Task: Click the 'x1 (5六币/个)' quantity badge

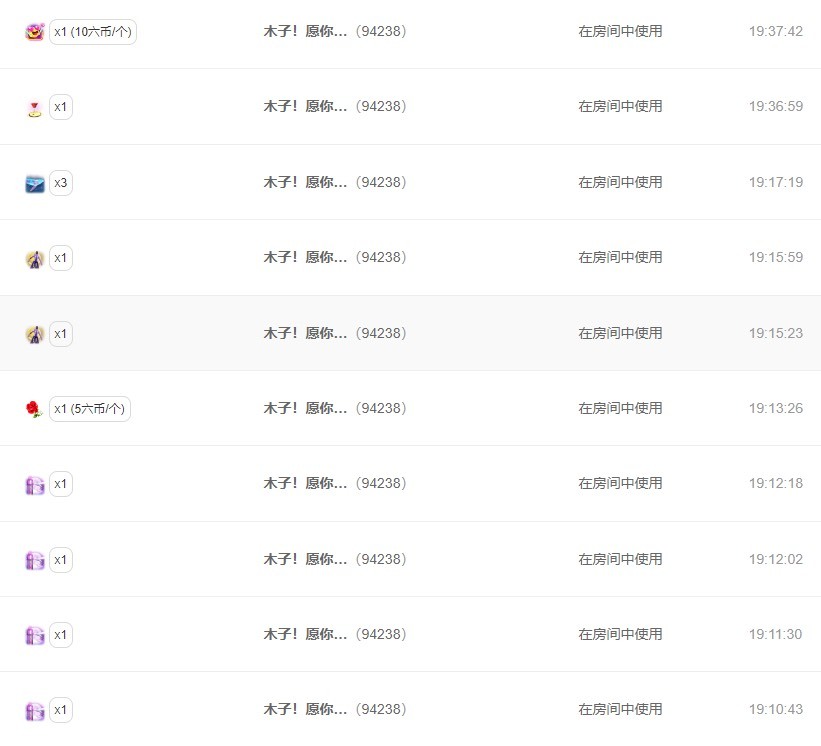Action: pos(90,409)
